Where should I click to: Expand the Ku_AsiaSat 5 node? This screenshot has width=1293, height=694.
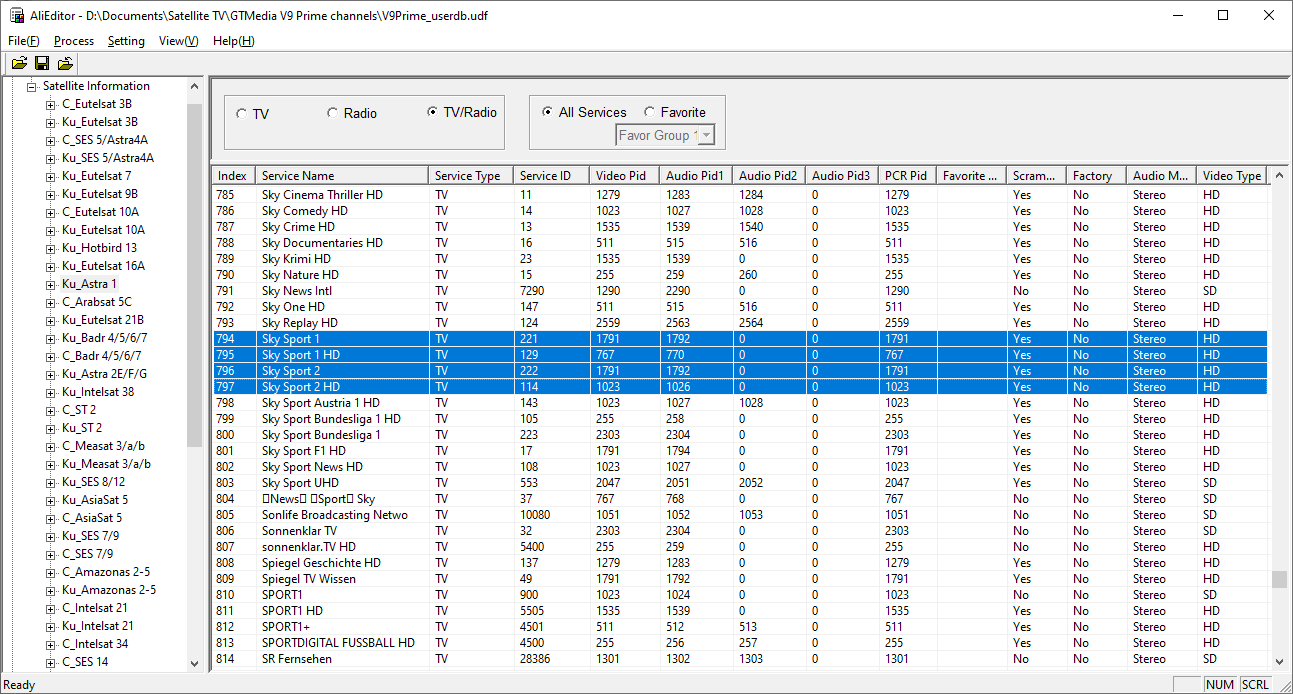(51, 500)
